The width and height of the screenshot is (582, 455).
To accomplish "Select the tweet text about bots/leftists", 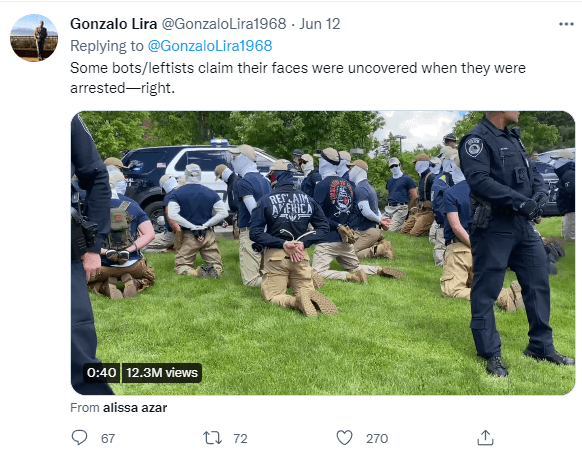I will (298, 78).
